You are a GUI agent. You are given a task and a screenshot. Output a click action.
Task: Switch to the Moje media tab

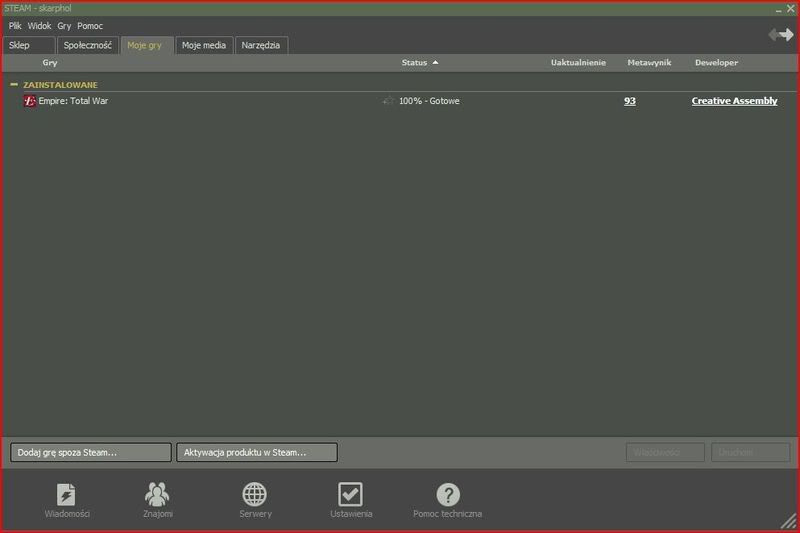(x=204, y=45)
